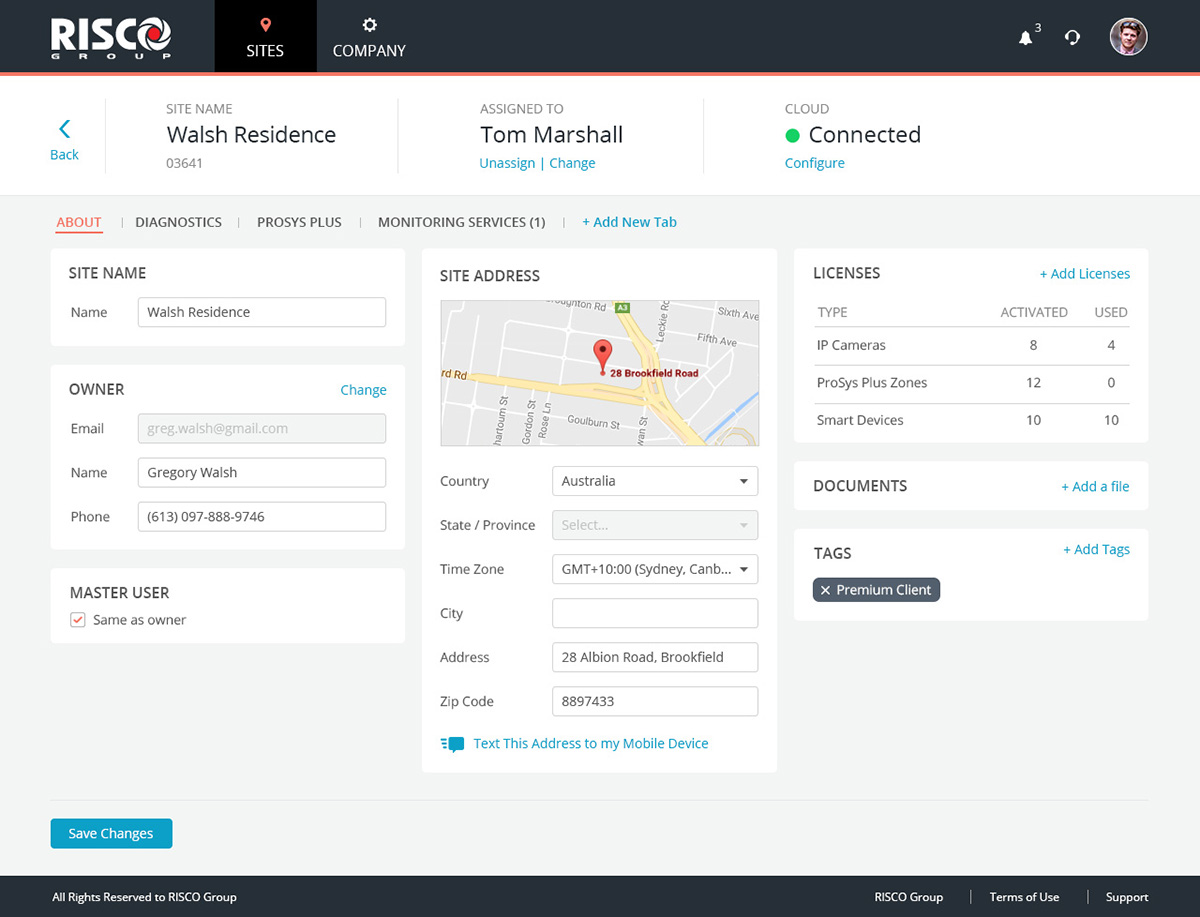Click the IP Cameras license row
The width and height of the screenshot is (1200, 917).
pos(971,346)
